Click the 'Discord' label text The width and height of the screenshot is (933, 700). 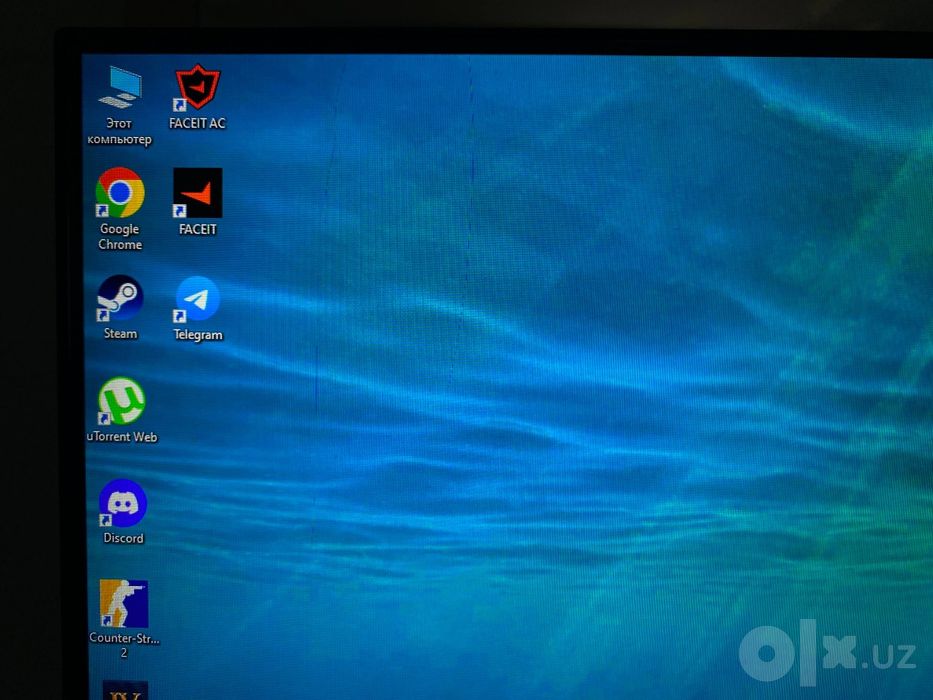pyautogui.click(x=123, y=538)
